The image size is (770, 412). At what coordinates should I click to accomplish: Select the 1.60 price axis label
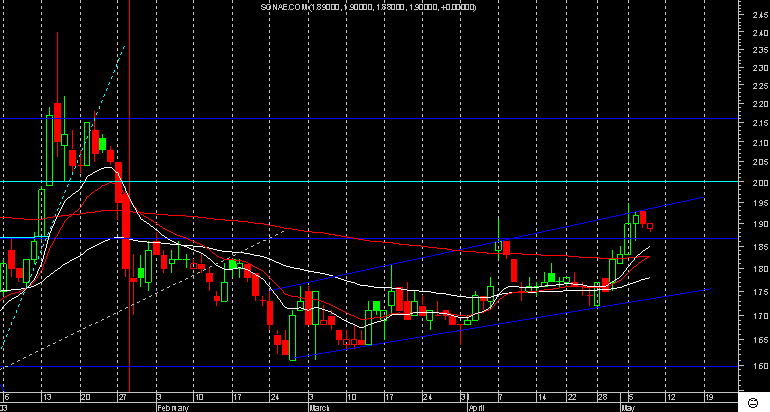tap(760, 366)
